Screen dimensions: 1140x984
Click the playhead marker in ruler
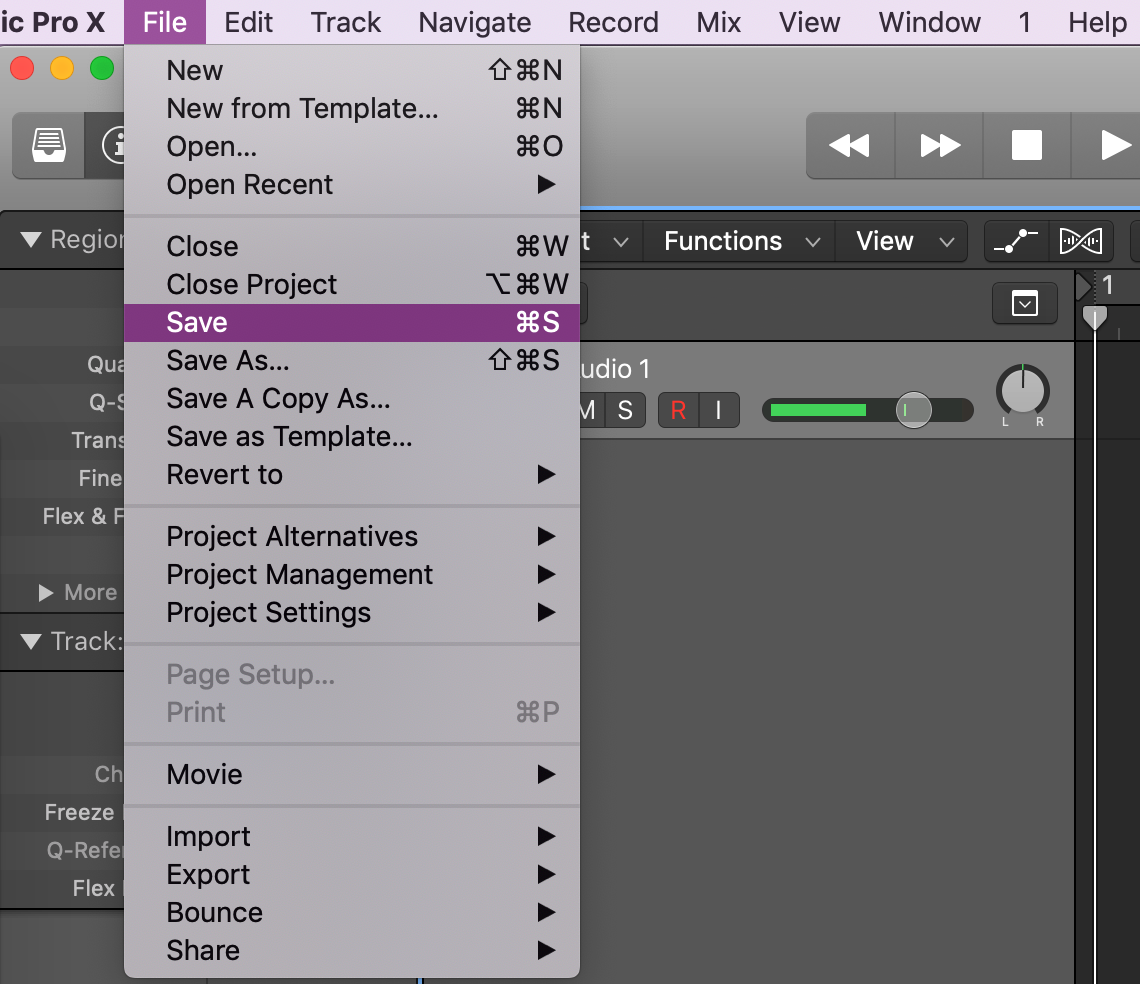point(1094,317)
